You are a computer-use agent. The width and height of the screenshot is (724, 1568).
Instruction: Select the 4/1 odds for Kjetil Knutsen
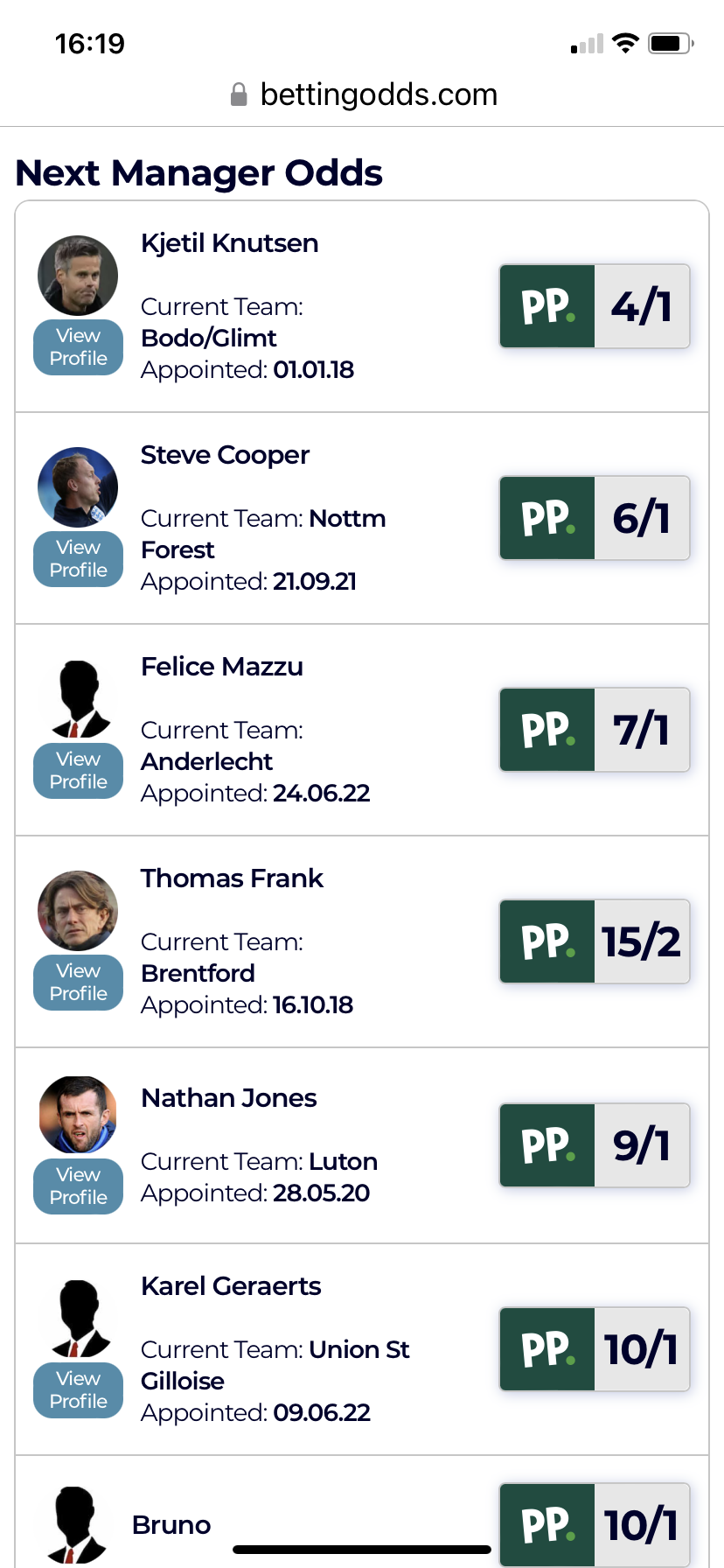coord(642,306)
